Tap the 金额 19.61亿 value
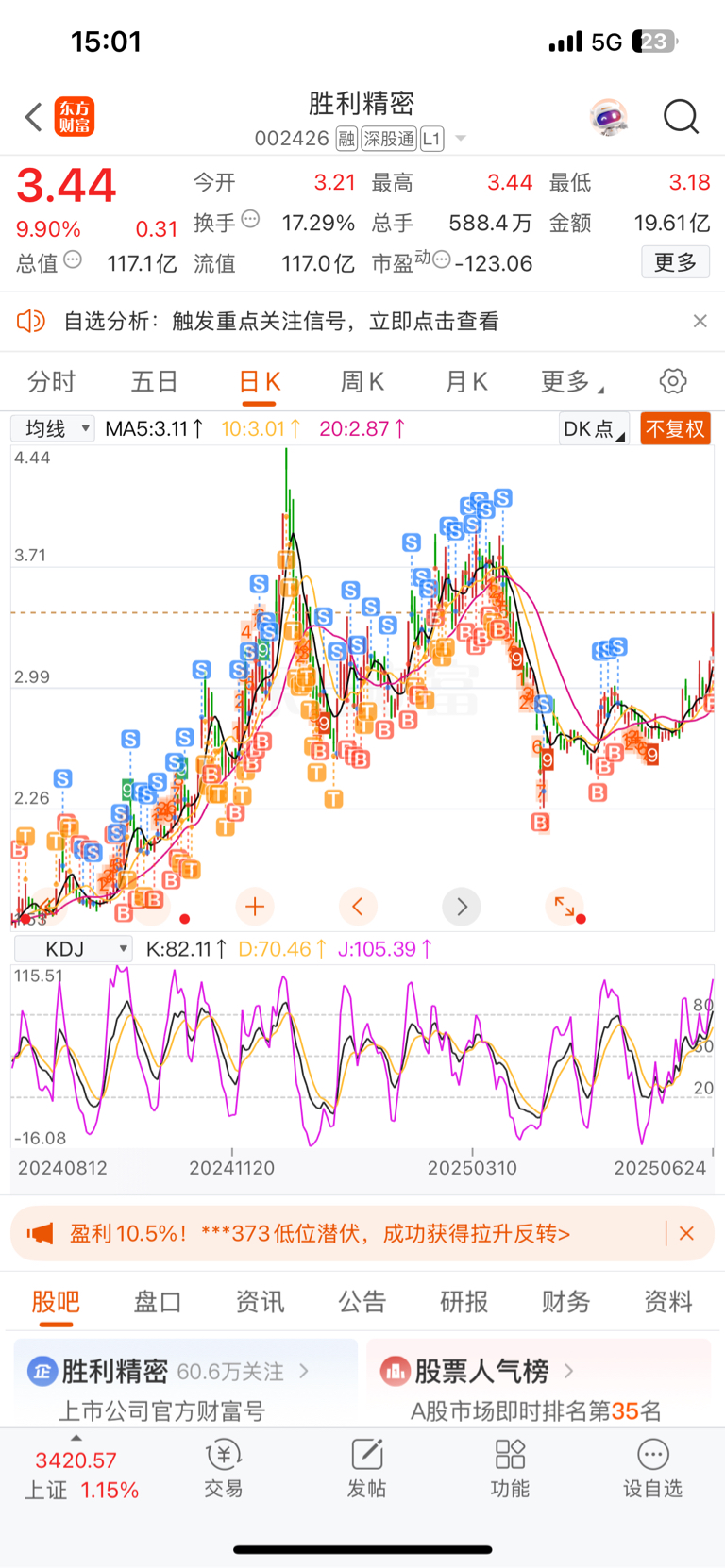The width and height of the screenshot is (725, 1568). [671, 223]
